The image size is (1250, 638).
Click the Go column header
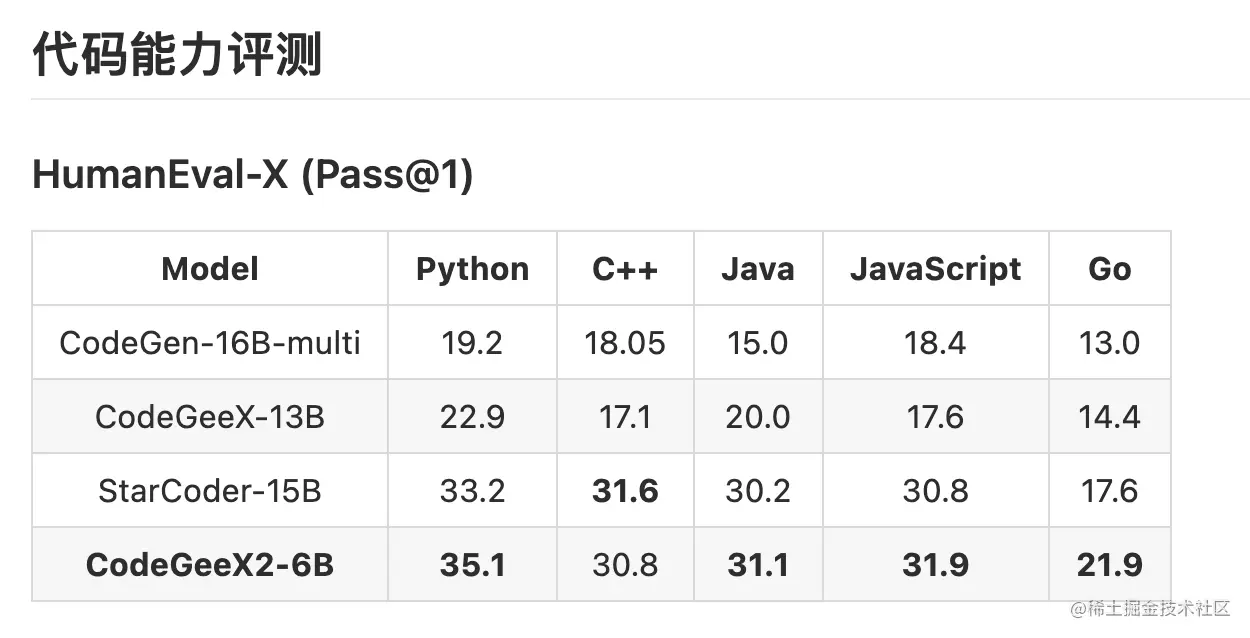pos(1109,269)
